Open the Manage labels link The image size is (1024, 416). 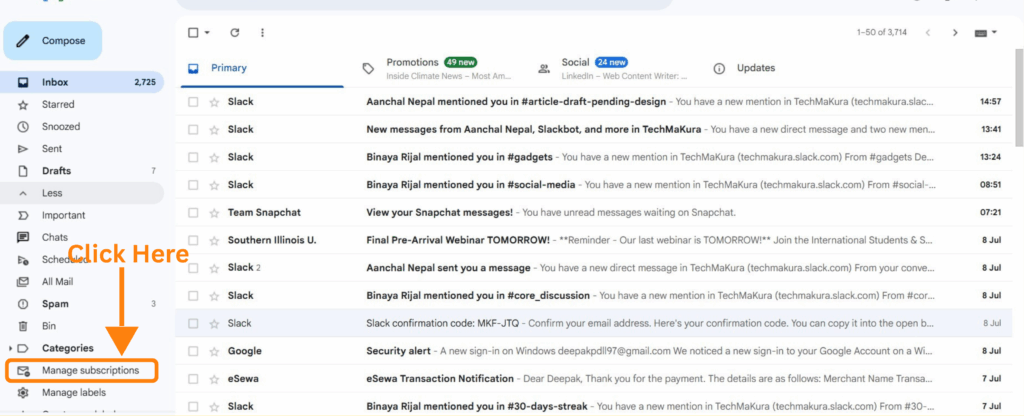coord(74,392)
